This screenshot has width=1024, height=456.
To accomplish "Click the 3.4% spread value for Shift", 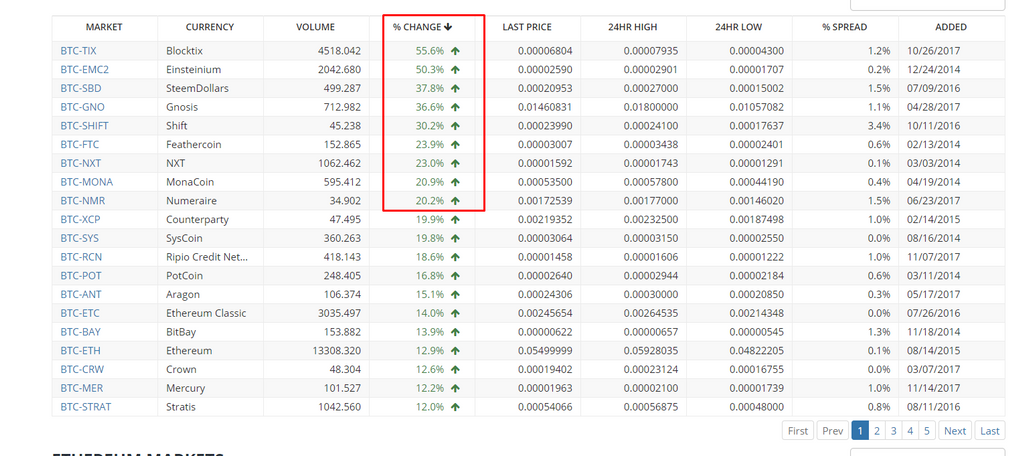I will (880, 125).
